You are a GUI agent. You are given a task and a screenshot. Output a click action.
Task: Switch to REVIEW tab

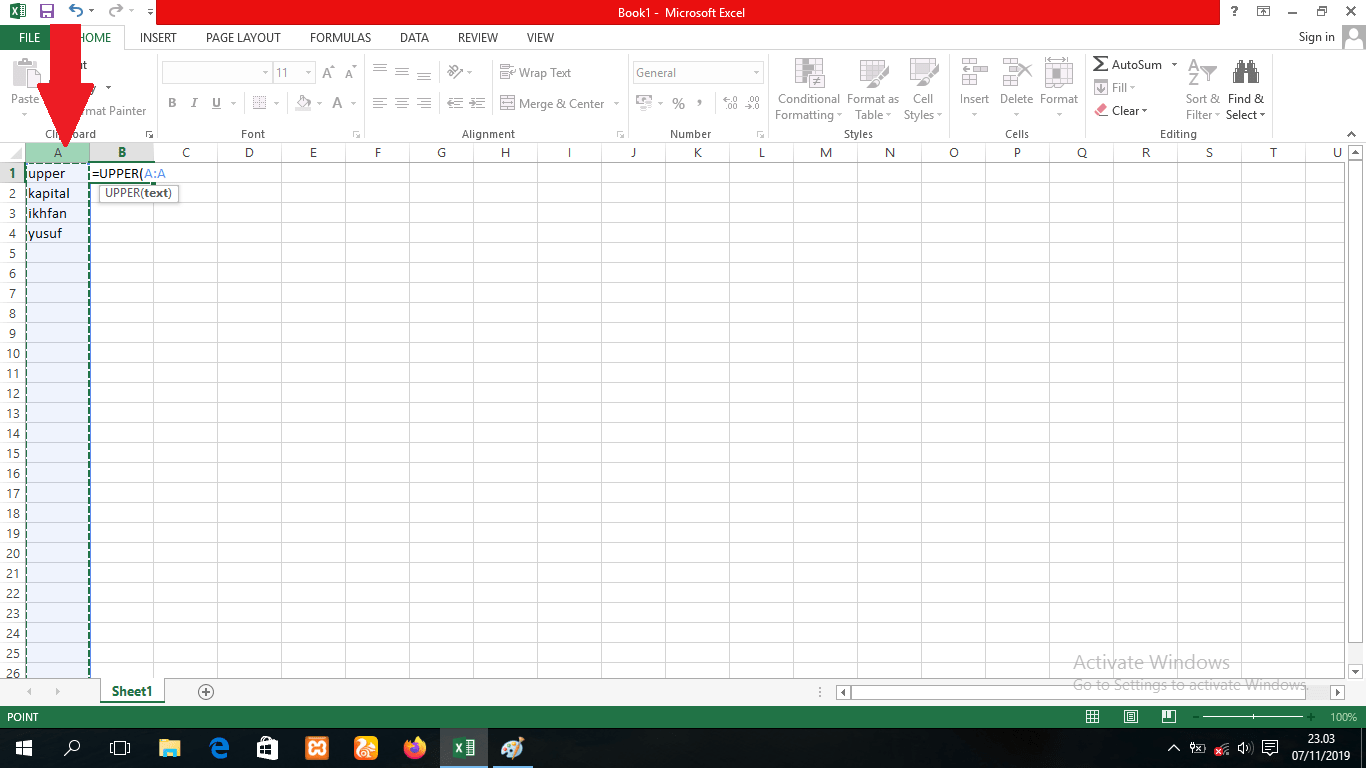[478, 37]
